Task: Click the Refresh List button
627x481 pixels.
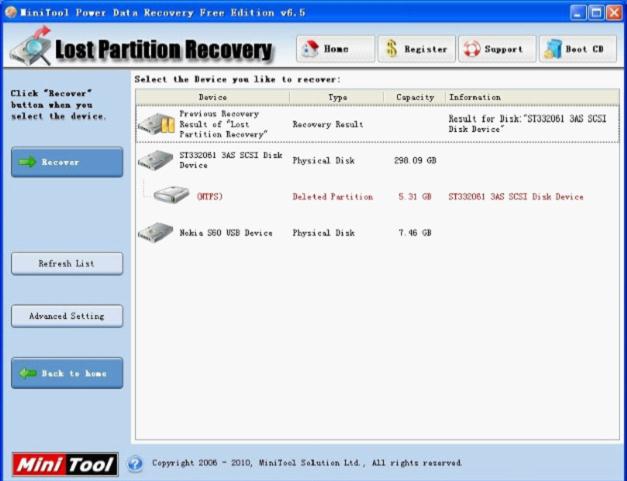Action: pyautogui.click(x=67, y=263)
